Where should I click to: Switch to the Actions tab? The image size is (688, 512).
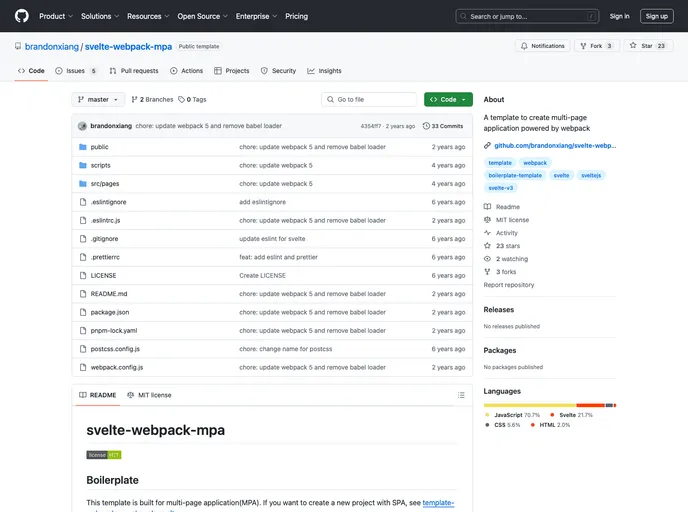click(186, 71)
